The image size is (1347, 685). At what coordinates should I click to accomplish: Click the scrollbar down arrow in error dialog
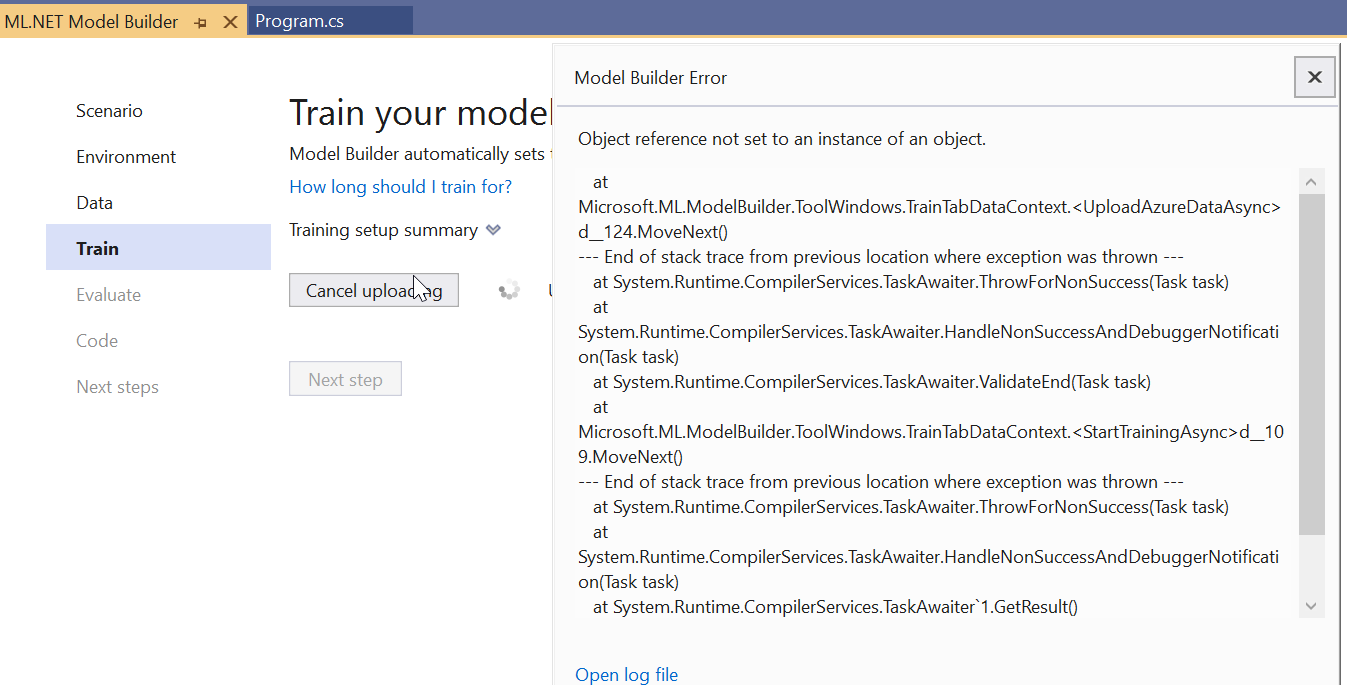[1311, 605]
